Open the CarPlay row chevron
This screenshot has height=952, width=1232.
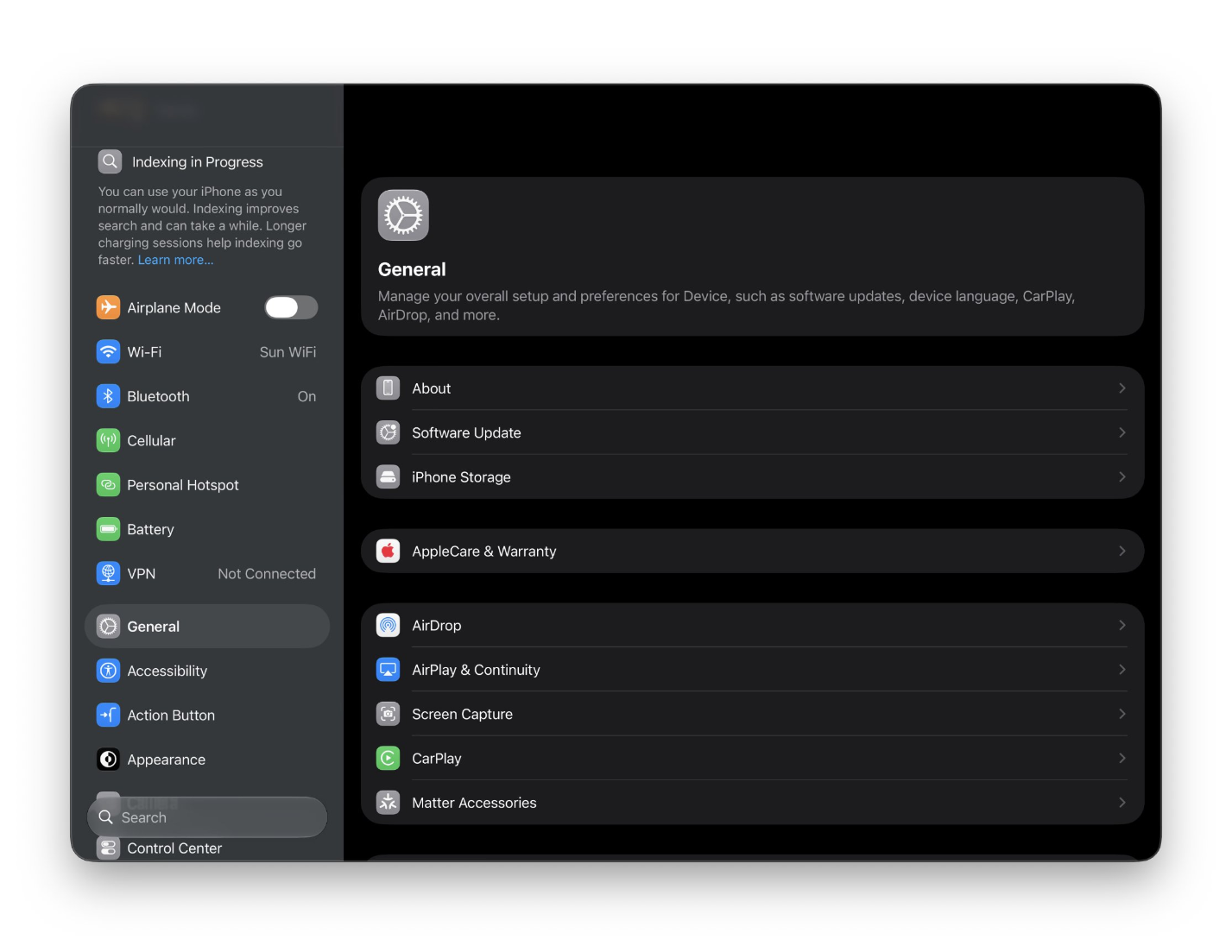pyautogui.click(x=1122, y=758)
